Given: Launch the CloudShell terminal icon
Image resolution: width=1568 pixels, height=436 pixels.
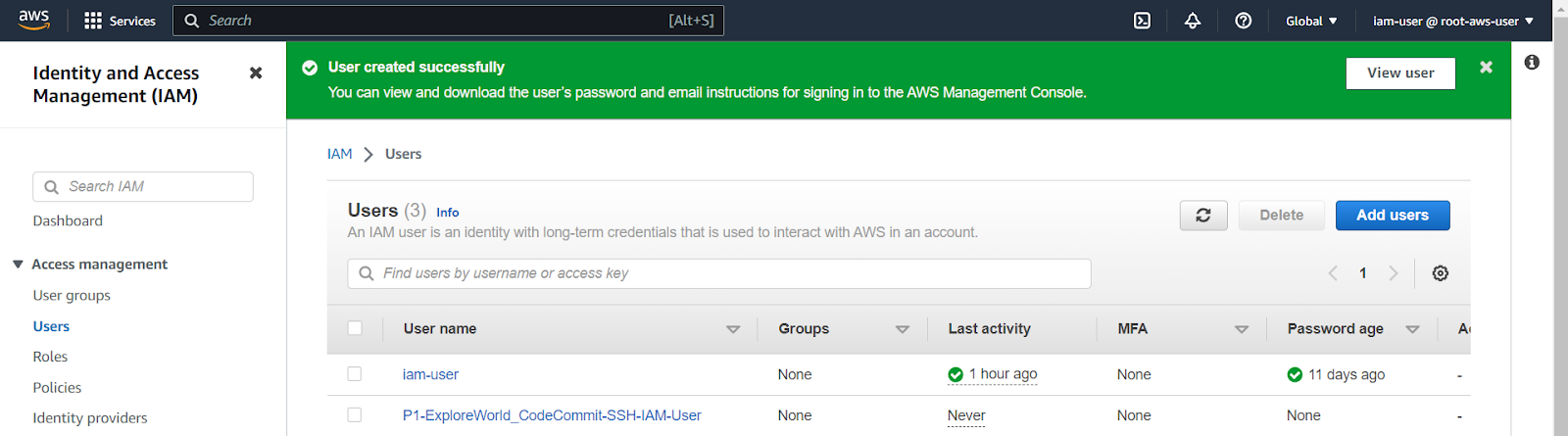Looking at the screenshot, I should (x=1142, y=21).
